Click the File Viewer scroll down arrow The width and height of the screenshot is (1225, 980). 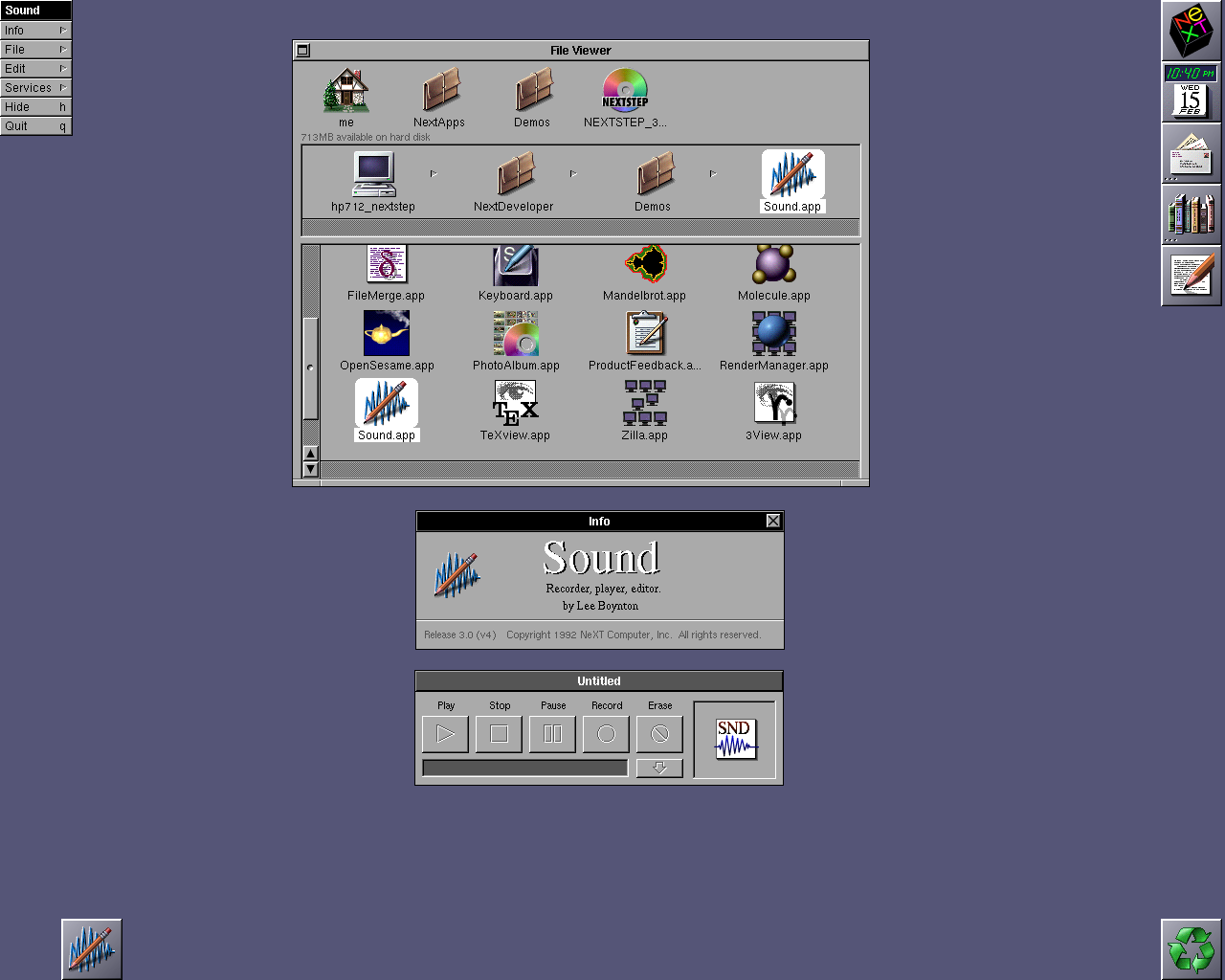pos(310,469)
